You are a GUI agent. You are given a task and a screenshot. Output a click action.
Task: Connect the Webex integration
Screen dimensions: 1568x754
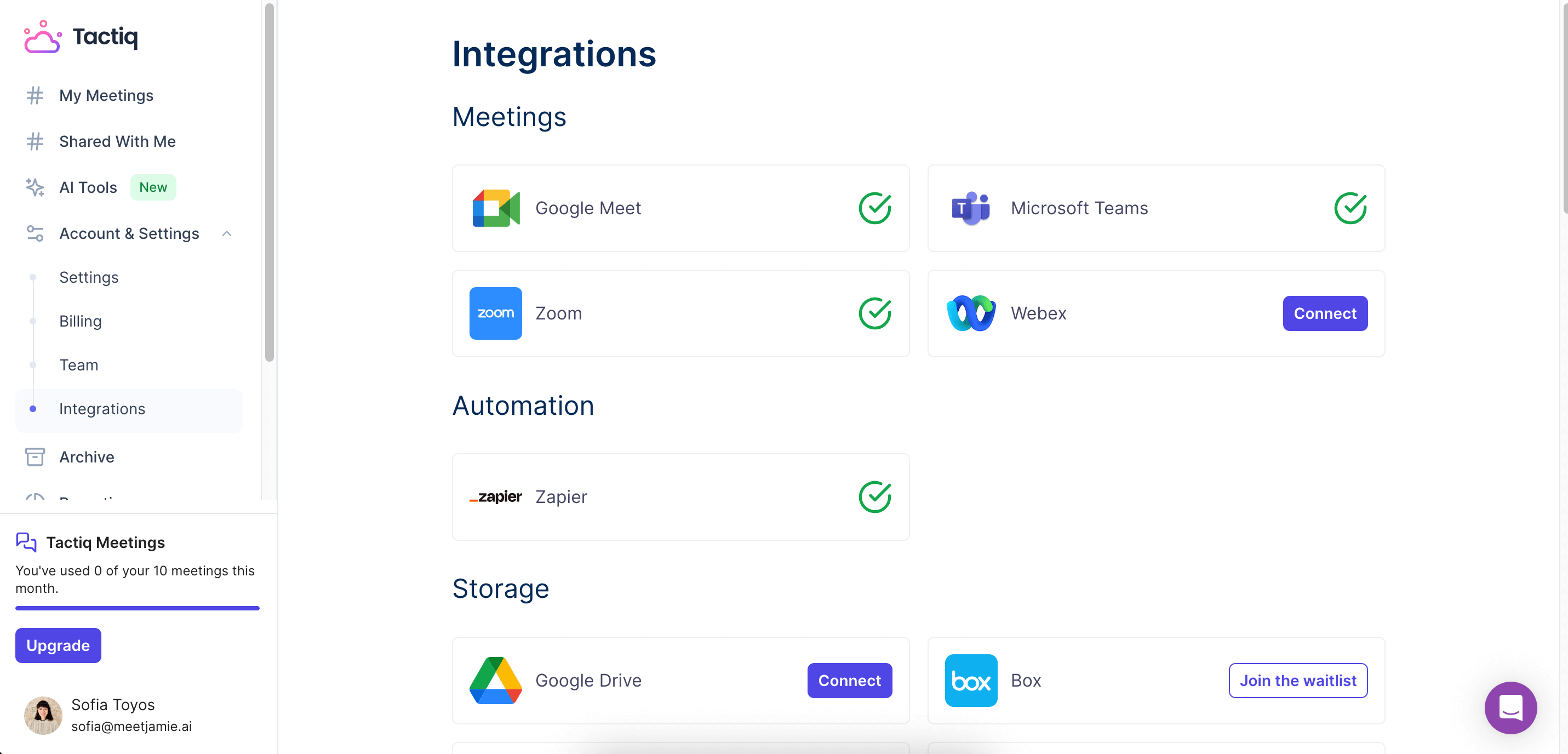(1325, 313)
